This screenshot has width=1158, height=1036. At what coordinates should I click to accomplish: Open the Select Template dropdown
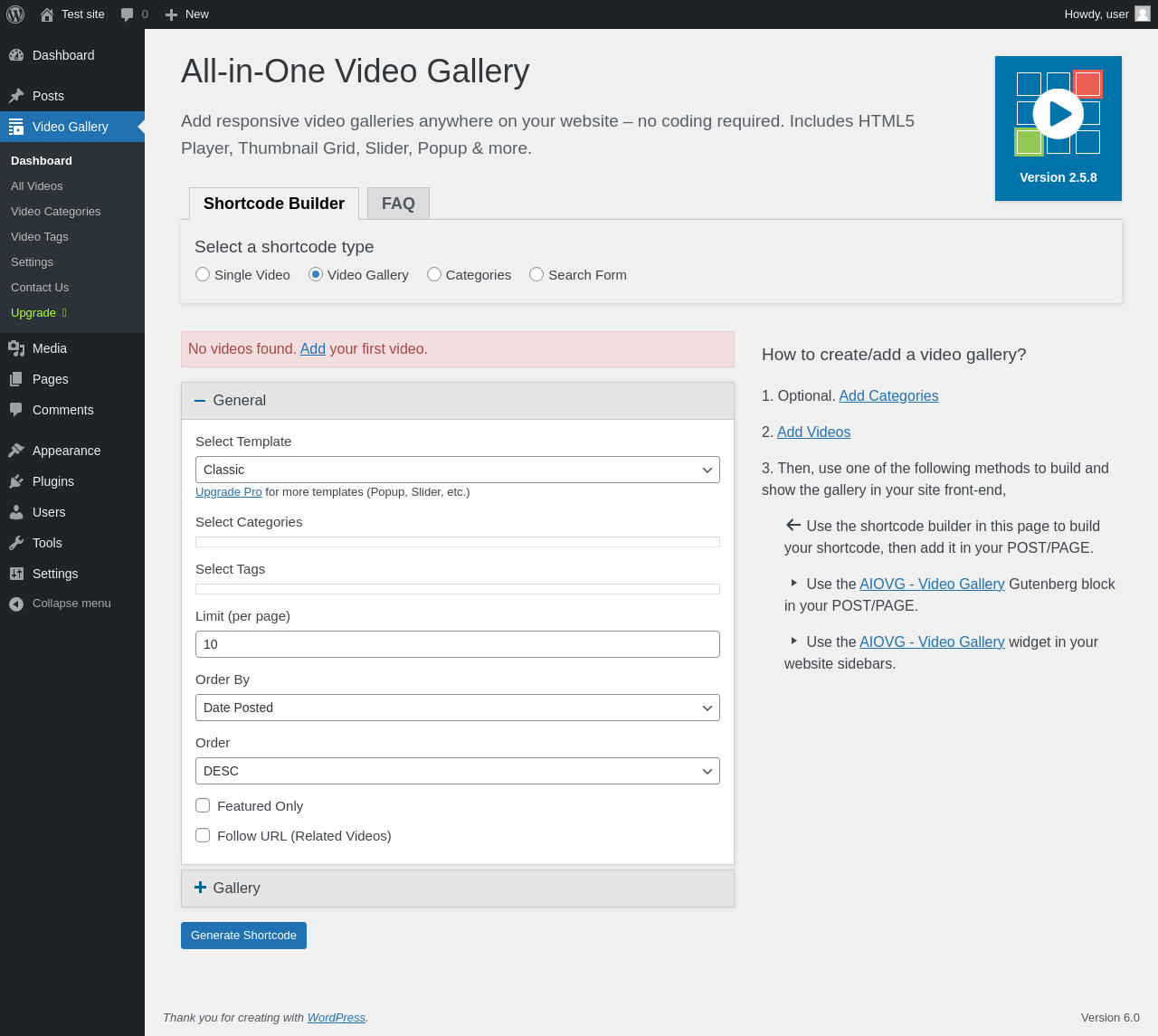click(x=457, y=470)
